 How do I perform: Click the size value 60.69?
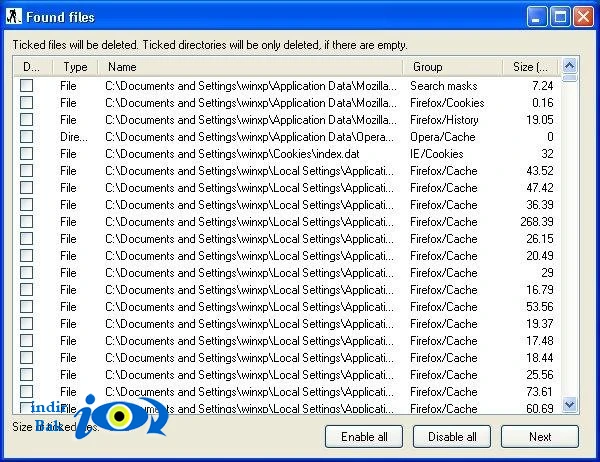tap(540, 408)
